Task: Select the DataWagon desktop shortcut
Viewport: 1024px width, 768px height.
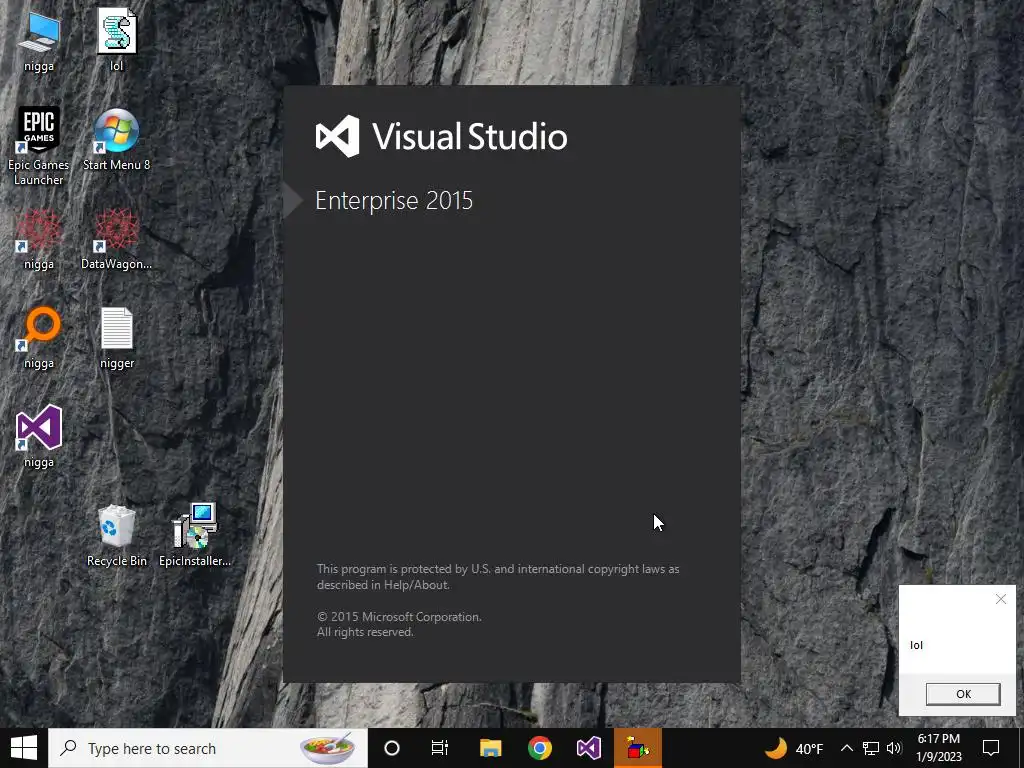Action: (x=117, y=239)
